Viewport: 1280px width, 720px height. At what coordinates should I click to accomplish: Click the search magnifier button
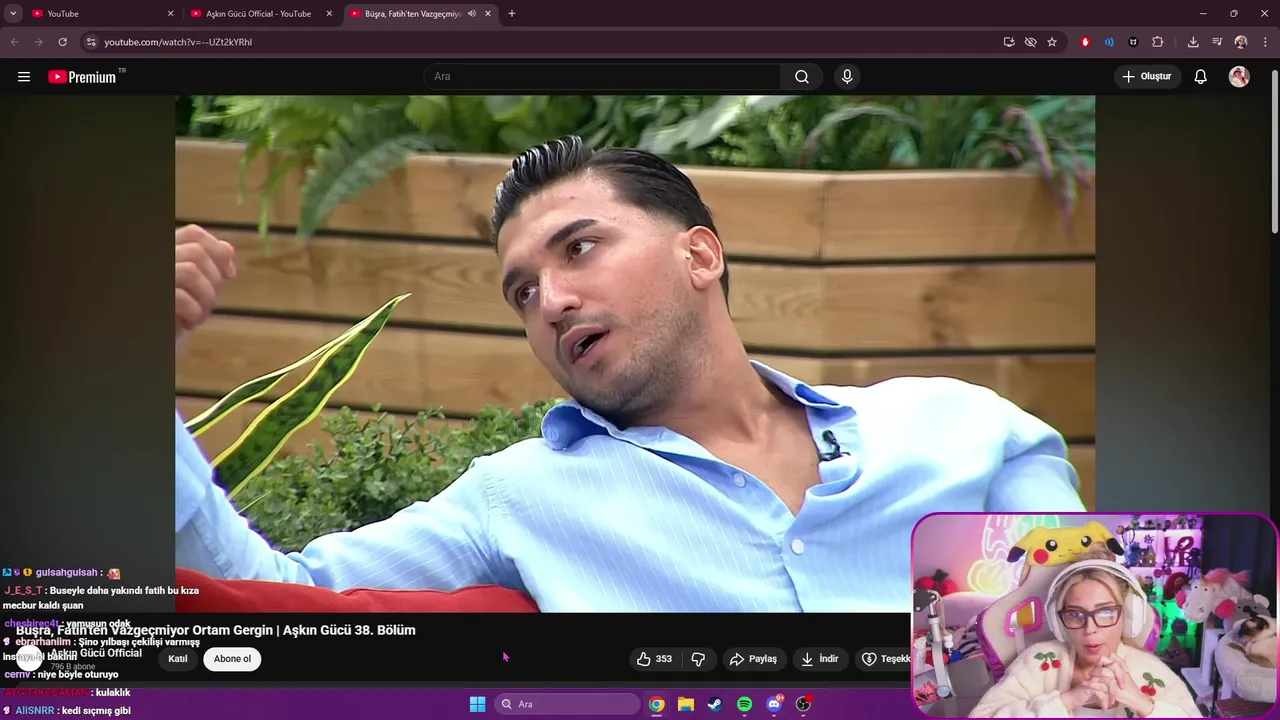click(802, 77)
